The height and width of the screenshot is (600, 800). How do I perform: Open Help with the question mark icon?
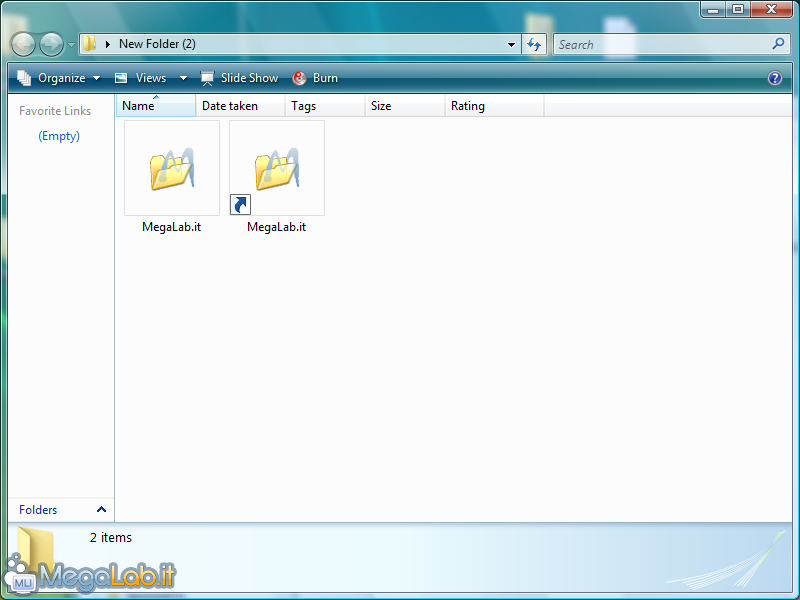(x=774, y=78)
